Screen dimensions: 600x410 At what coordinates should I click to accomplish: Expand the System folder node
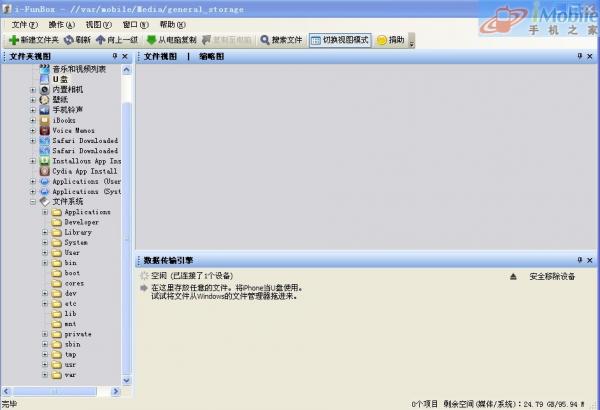click(45, 243)
